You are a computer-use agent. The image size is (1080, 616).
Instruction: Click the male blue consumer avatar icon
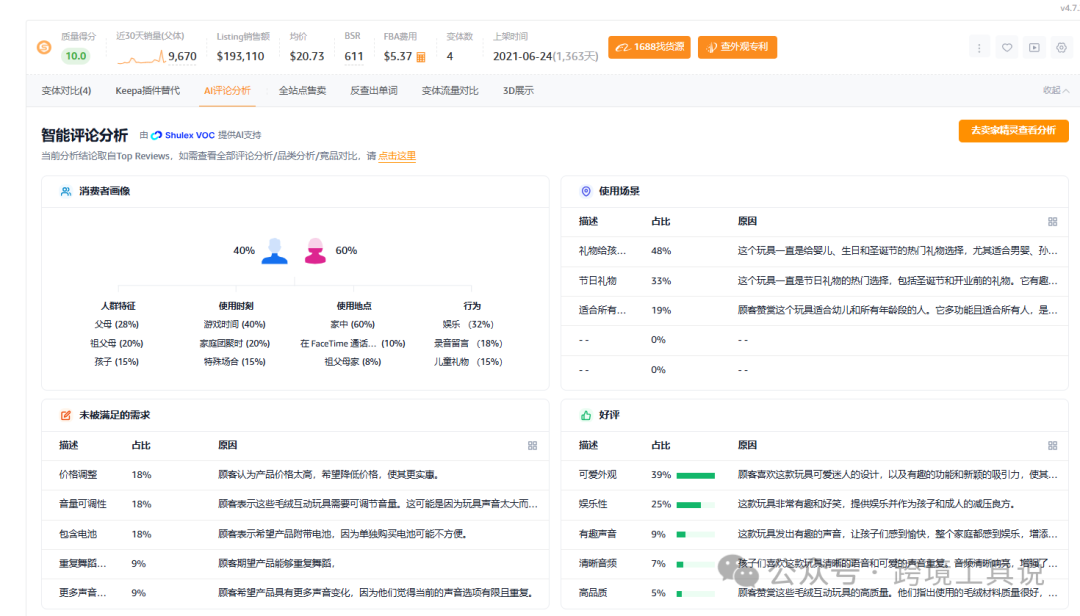[x=275, y=251]
